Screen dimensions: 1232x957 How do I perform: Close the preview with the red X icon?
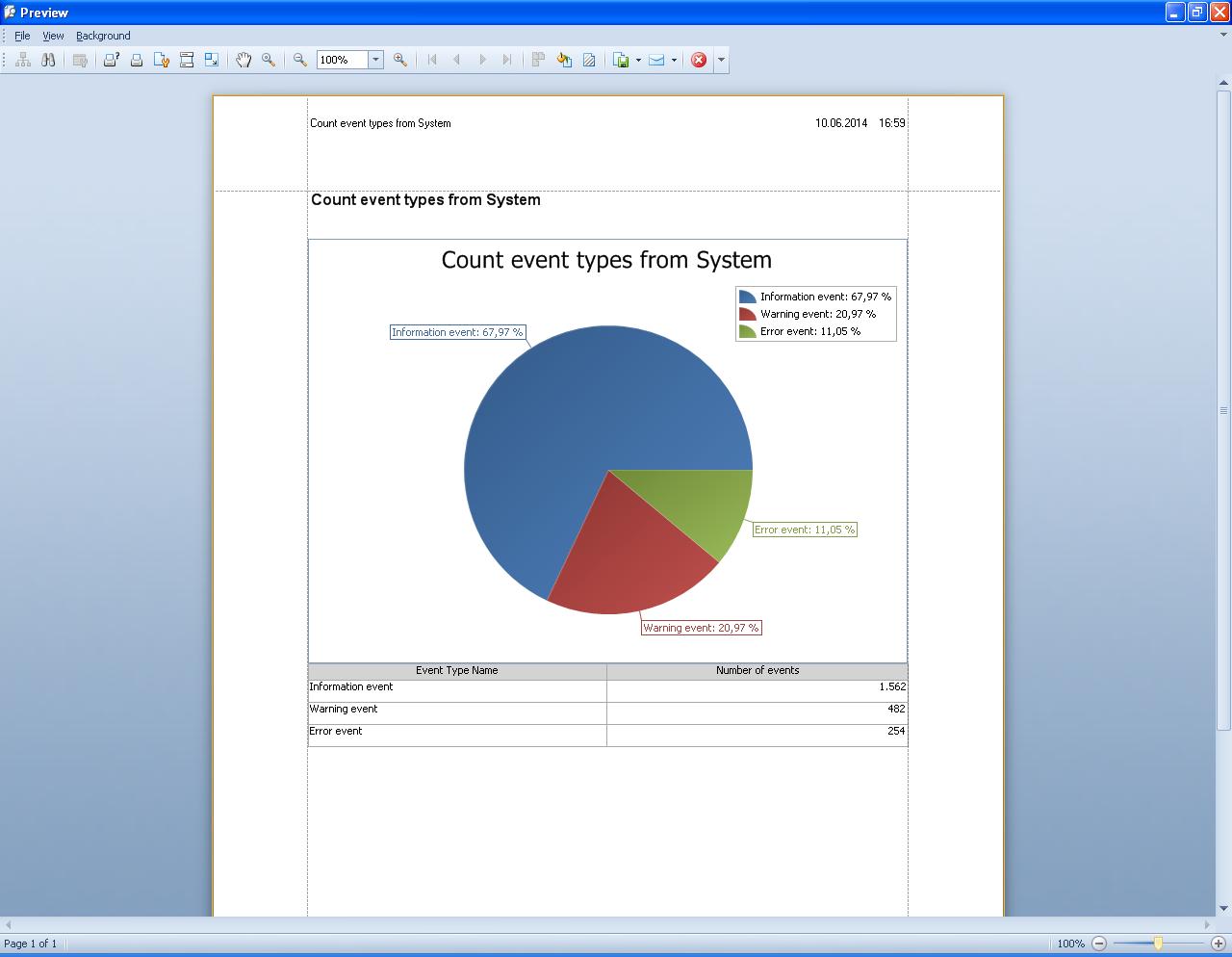tap(699, 60)
